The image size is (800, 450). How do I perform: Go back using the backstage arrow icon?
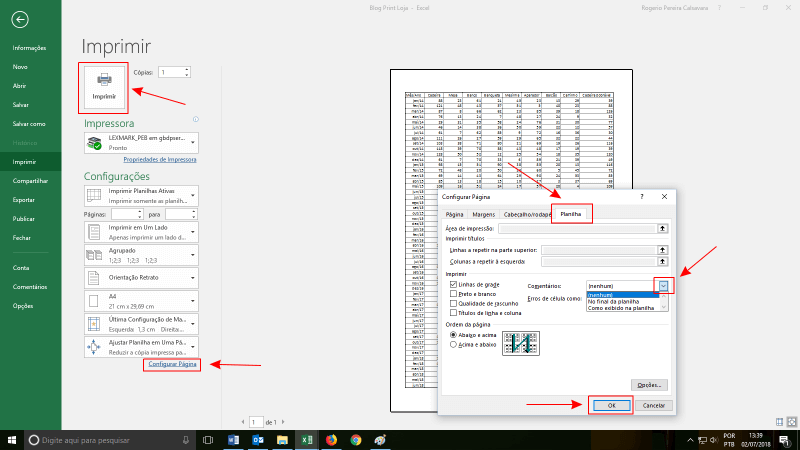pos(21,20)
